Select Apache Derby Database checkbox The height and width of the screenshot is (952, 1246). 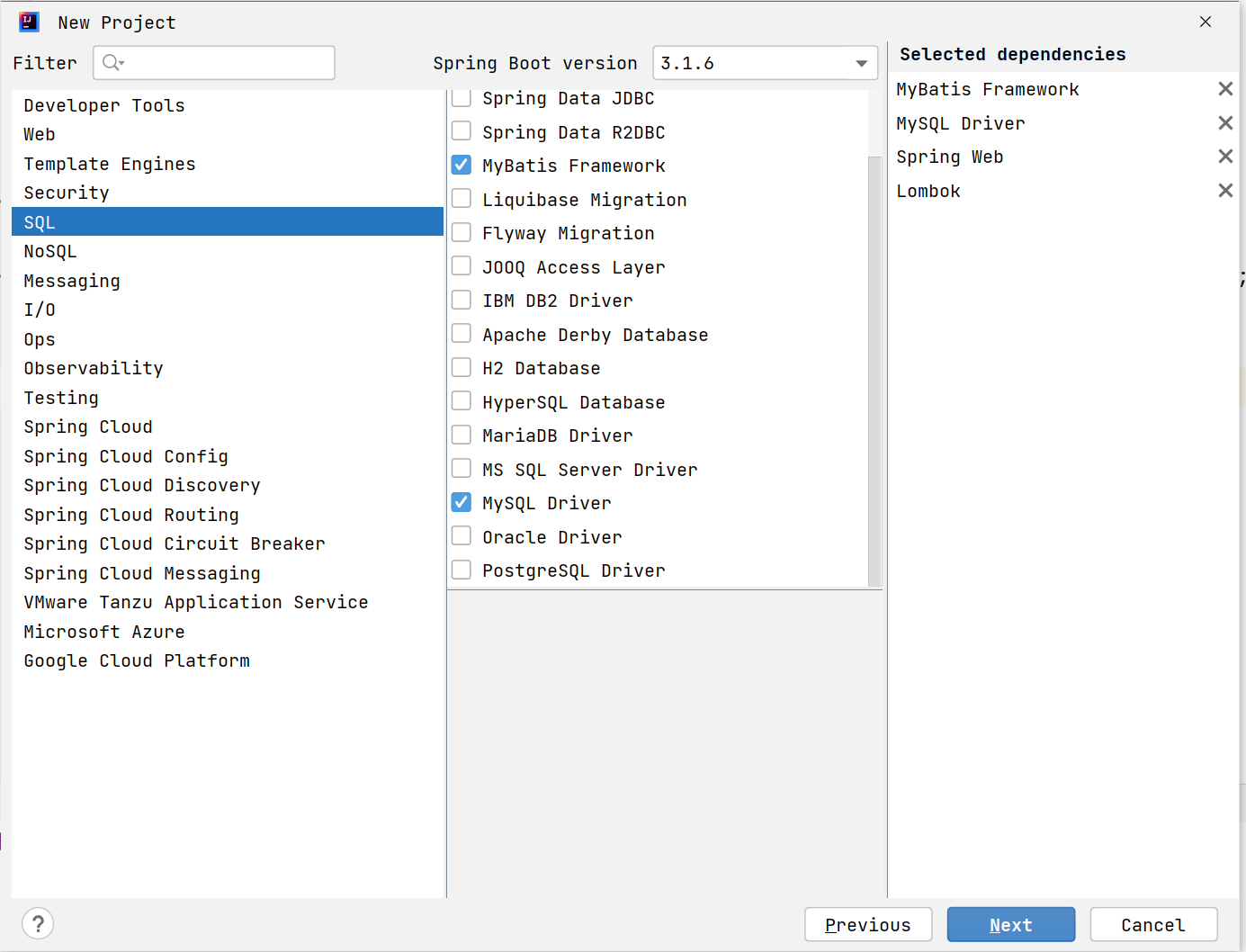[x=462, y=334]
